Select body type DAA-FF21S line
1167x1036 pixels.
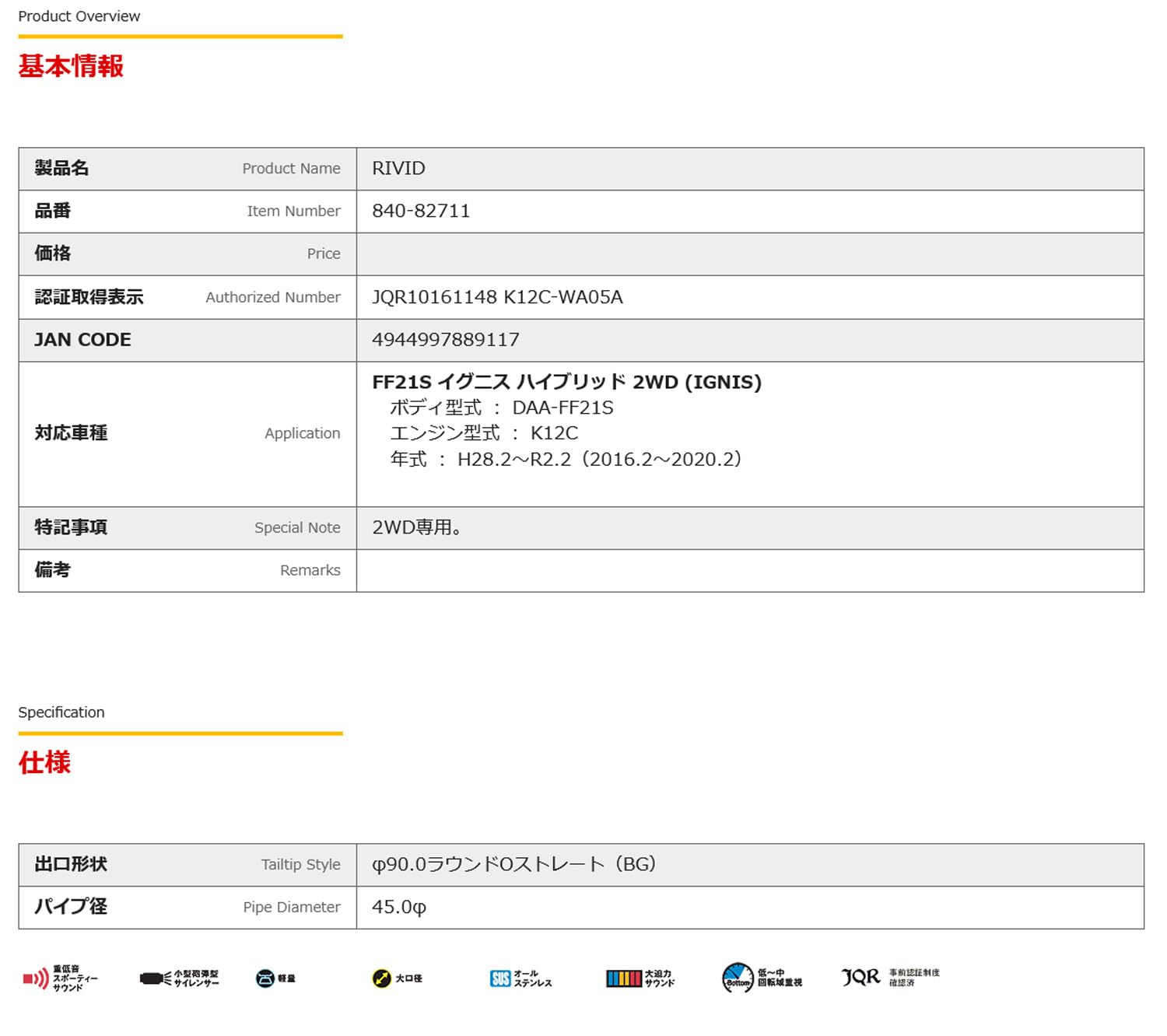(x=502, y=408)
